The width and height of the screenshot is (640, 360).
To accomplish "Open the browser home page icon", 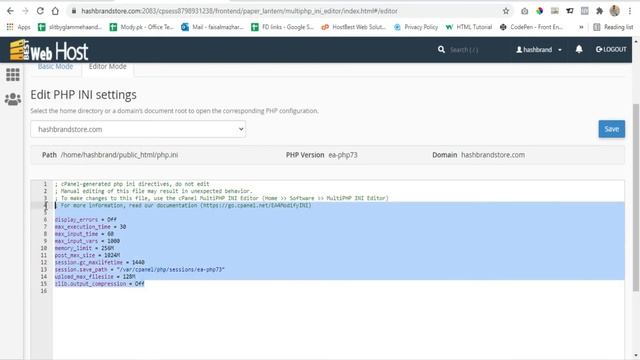I will point(55,11).
